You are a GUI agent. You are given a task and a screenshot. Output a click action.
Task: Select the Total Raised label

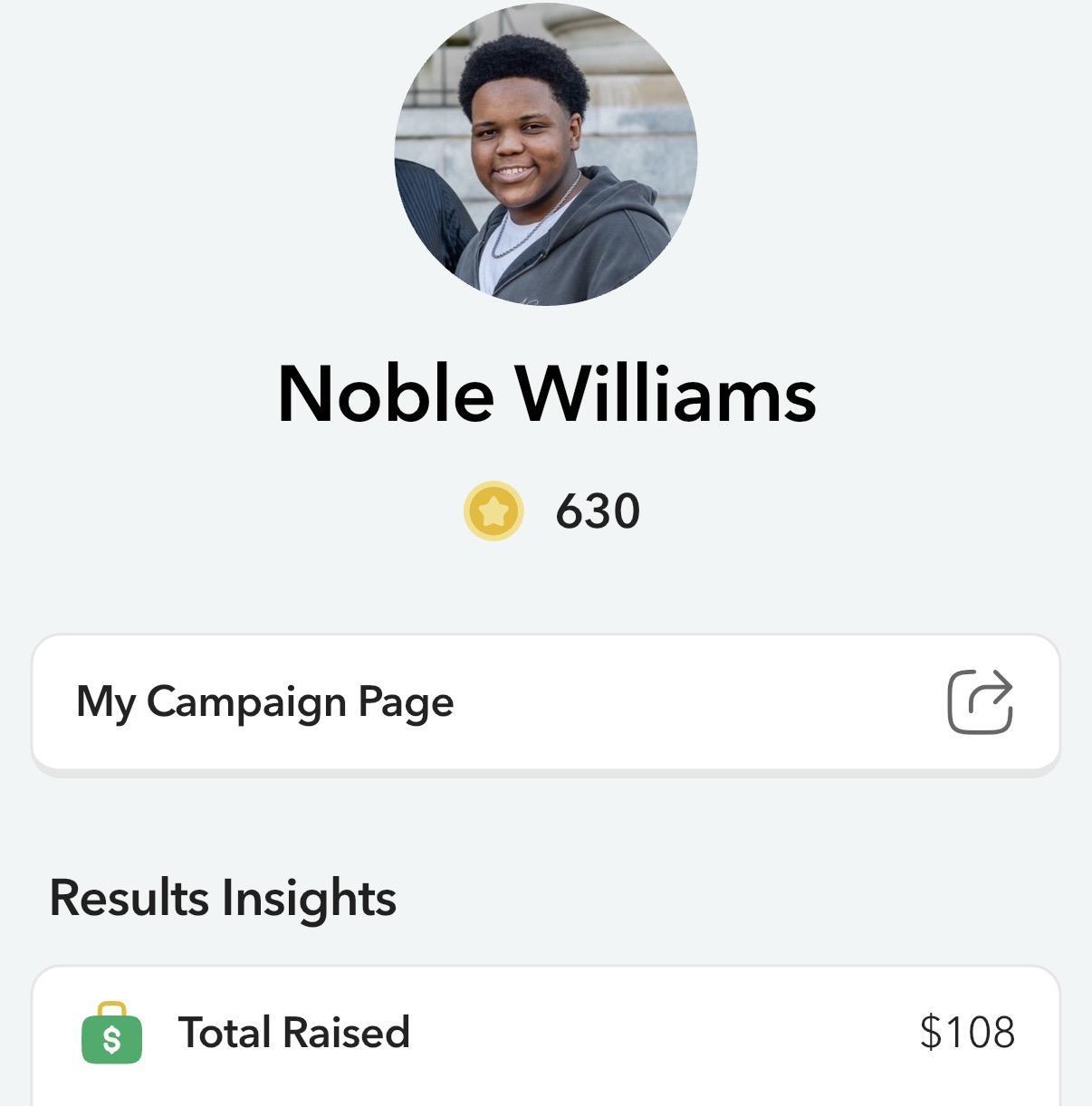pyautogui.click(x=293, y=1033)
